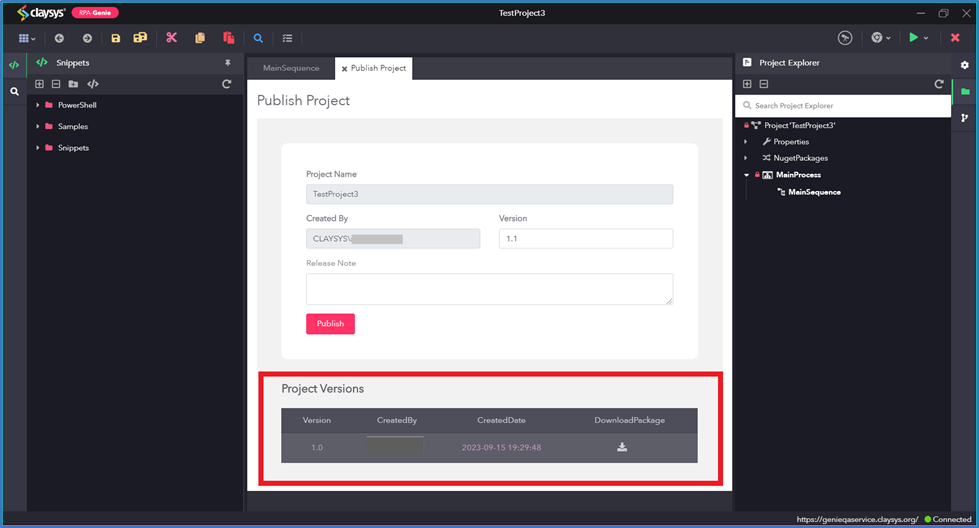Image resolution: width=979 pixels, height=528 pixels.
Task: Expand the PowerShell snippets folder
Action: pos(37,105)
